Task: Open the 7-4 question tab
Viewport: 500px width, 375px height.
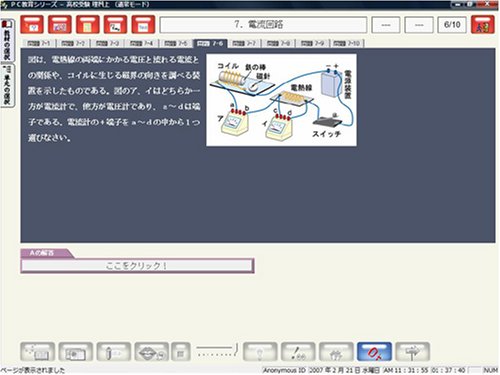Action: (x=142, y=43)
